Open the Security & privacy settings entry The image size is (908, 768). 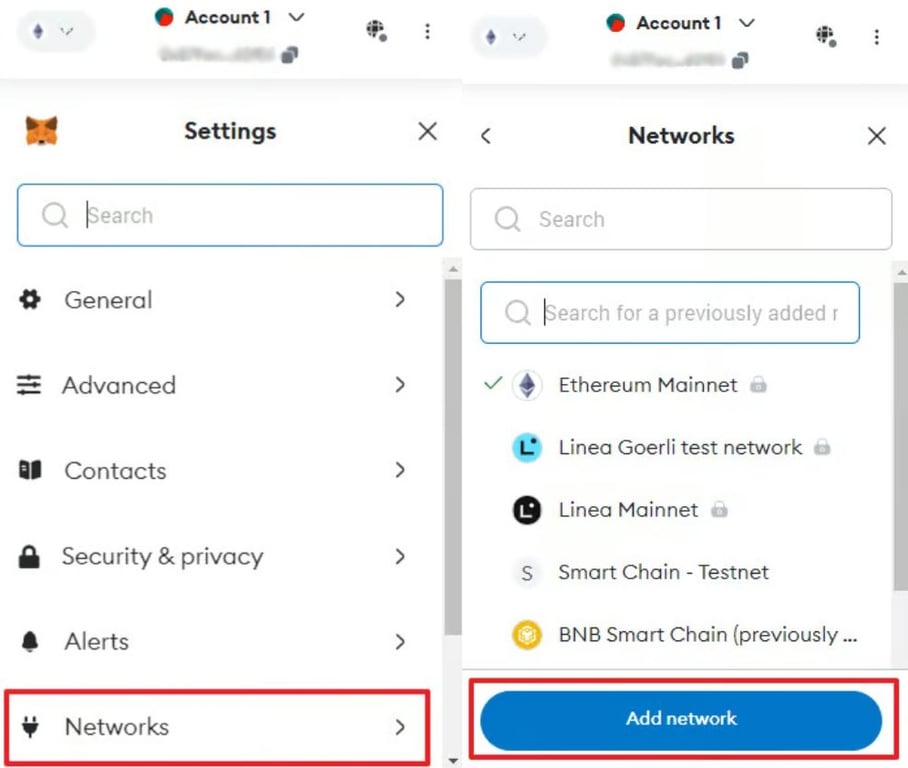click(163, 557)
